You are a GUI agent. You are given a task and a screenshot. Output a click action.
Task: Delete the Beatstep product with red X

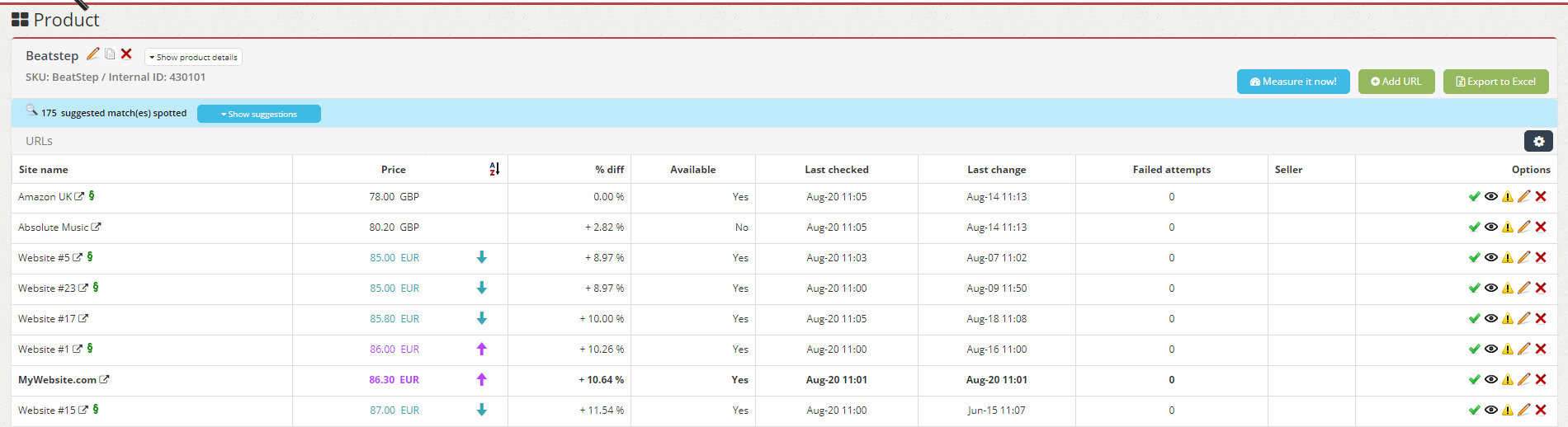[x=126, y=54]
